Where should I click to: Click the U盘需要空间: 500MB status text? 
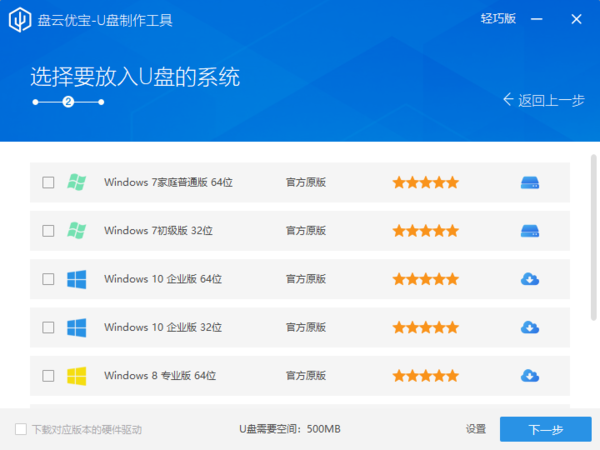coord(290,429)
